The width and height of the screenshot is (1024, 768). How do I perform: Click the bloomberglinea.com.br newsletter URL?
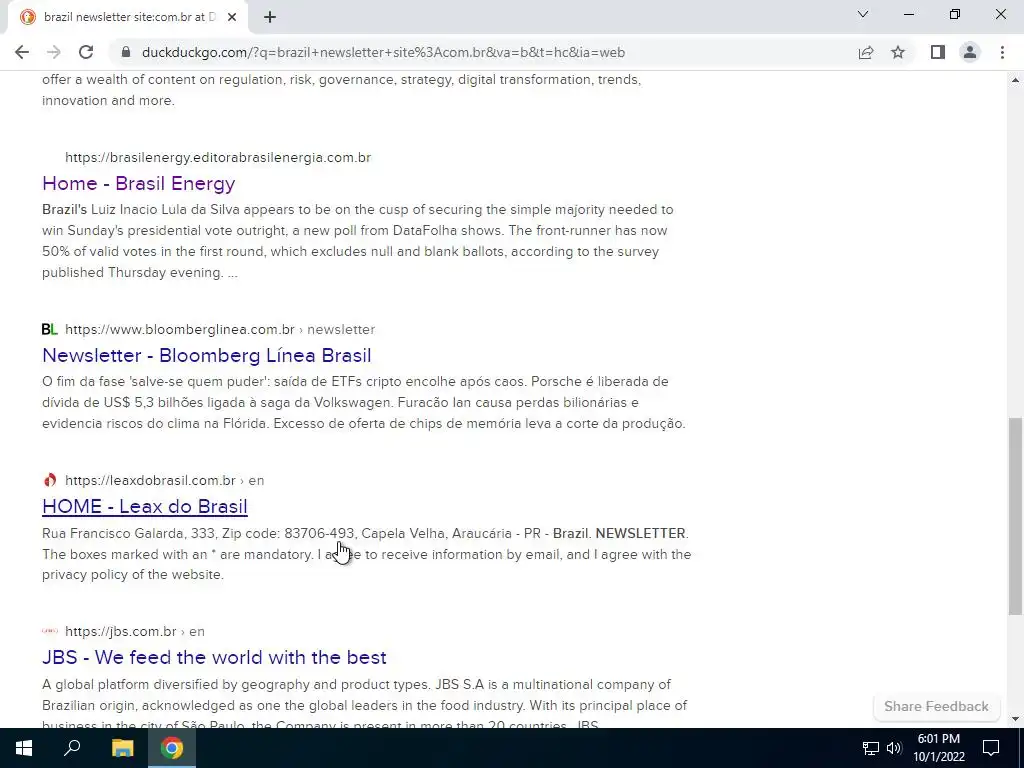point(220,329)
